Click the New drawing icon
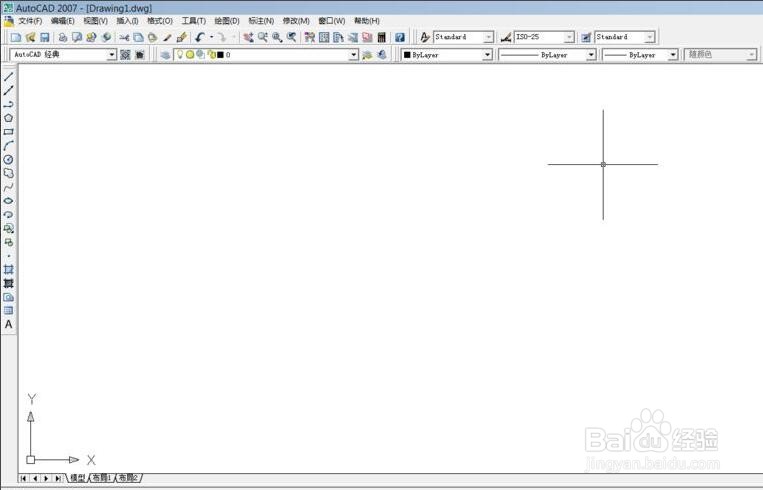 click(16, 37)
